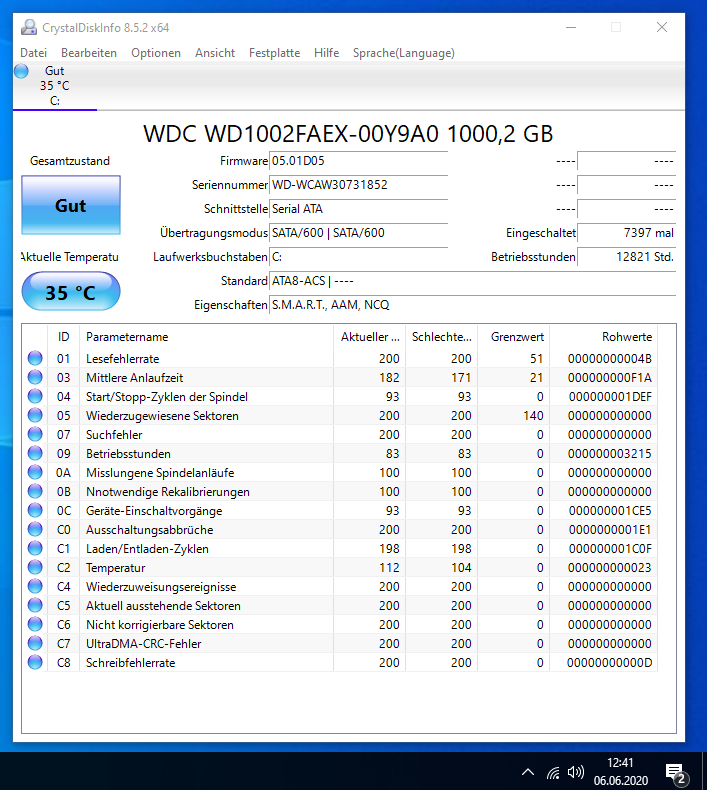Click the Eigenschaften field S.M.A.R.T., AAM, NCQ
Image resolution: width=707 pixels, height=790 pixels.
click(x=472, y=305)
